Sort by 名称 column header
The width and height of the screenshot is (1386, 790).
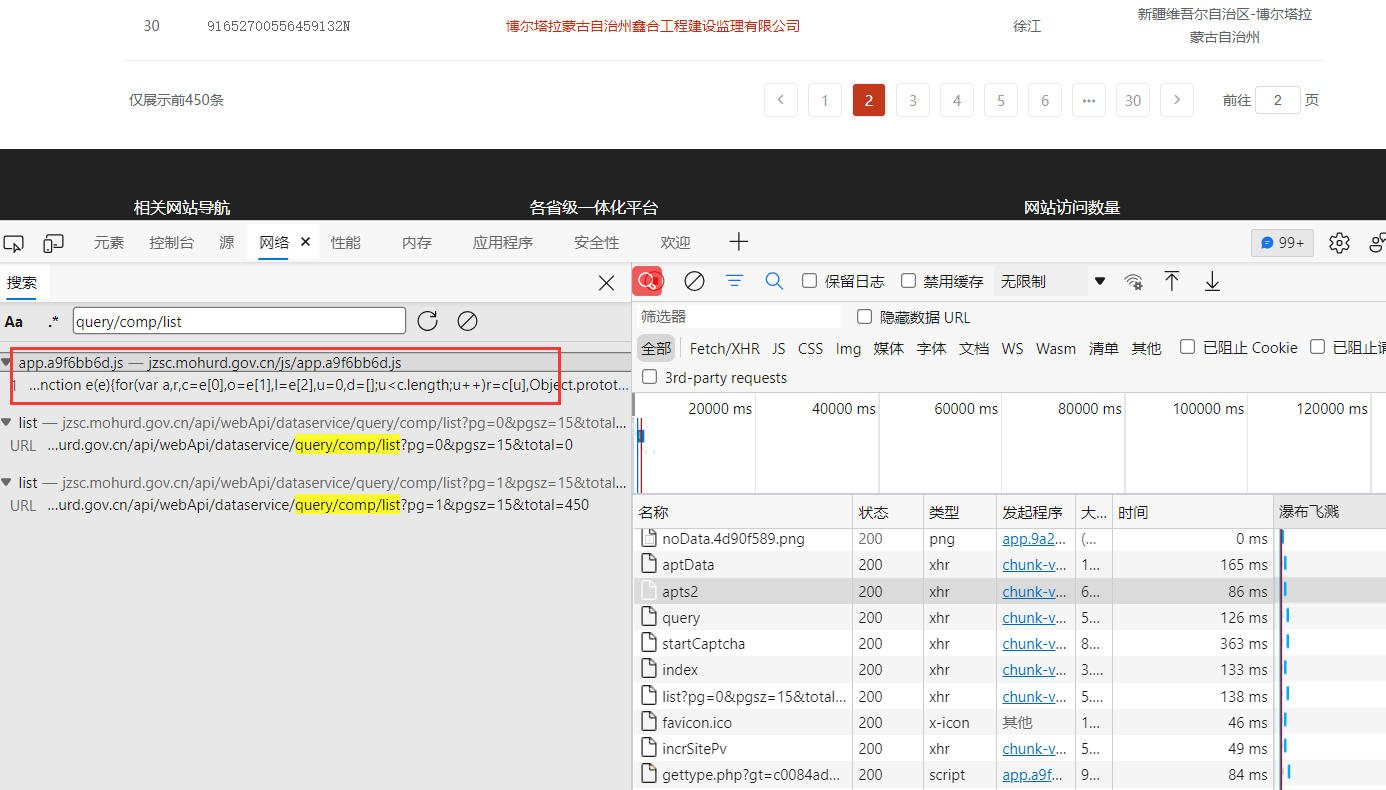743,512
